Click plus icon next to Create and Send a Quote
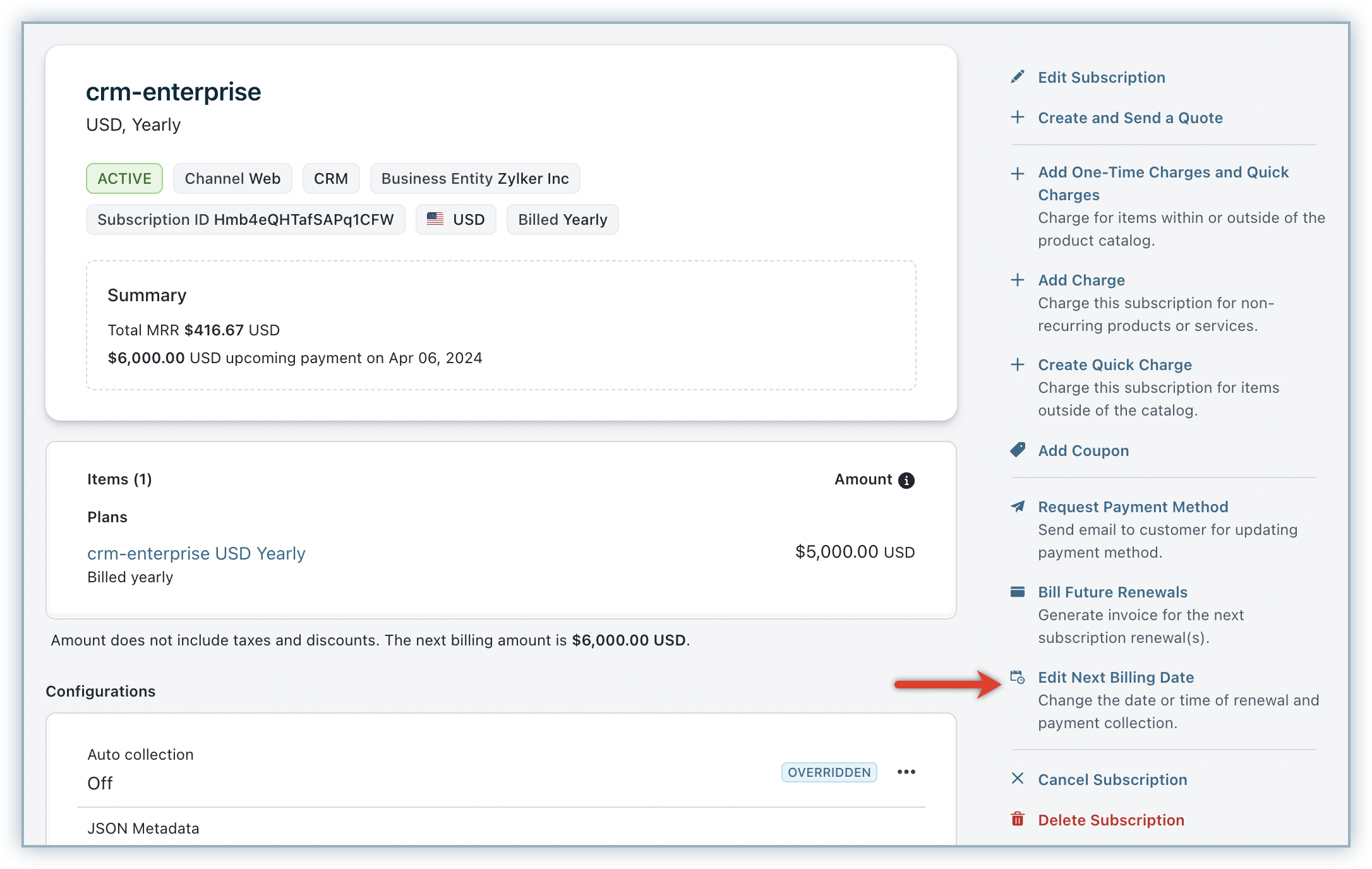 1017,117
